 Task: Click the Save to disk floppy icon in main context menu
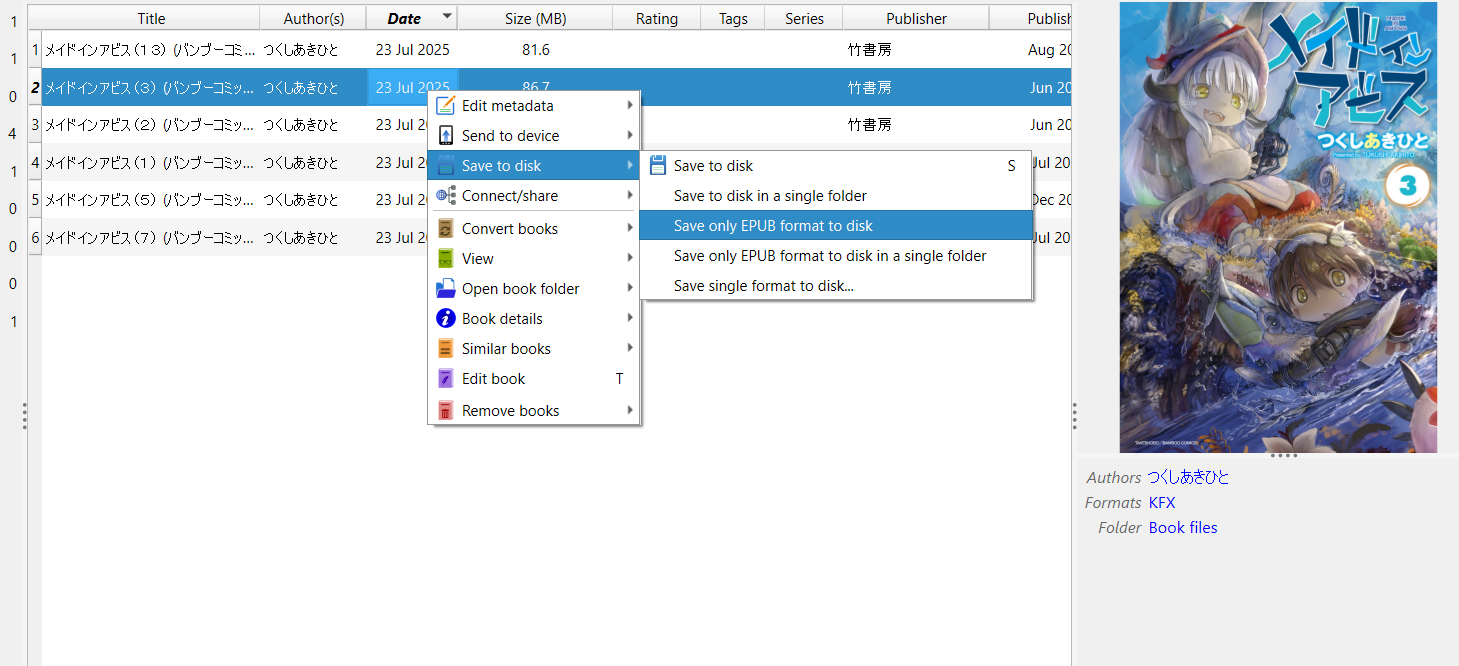click(446, 165)
